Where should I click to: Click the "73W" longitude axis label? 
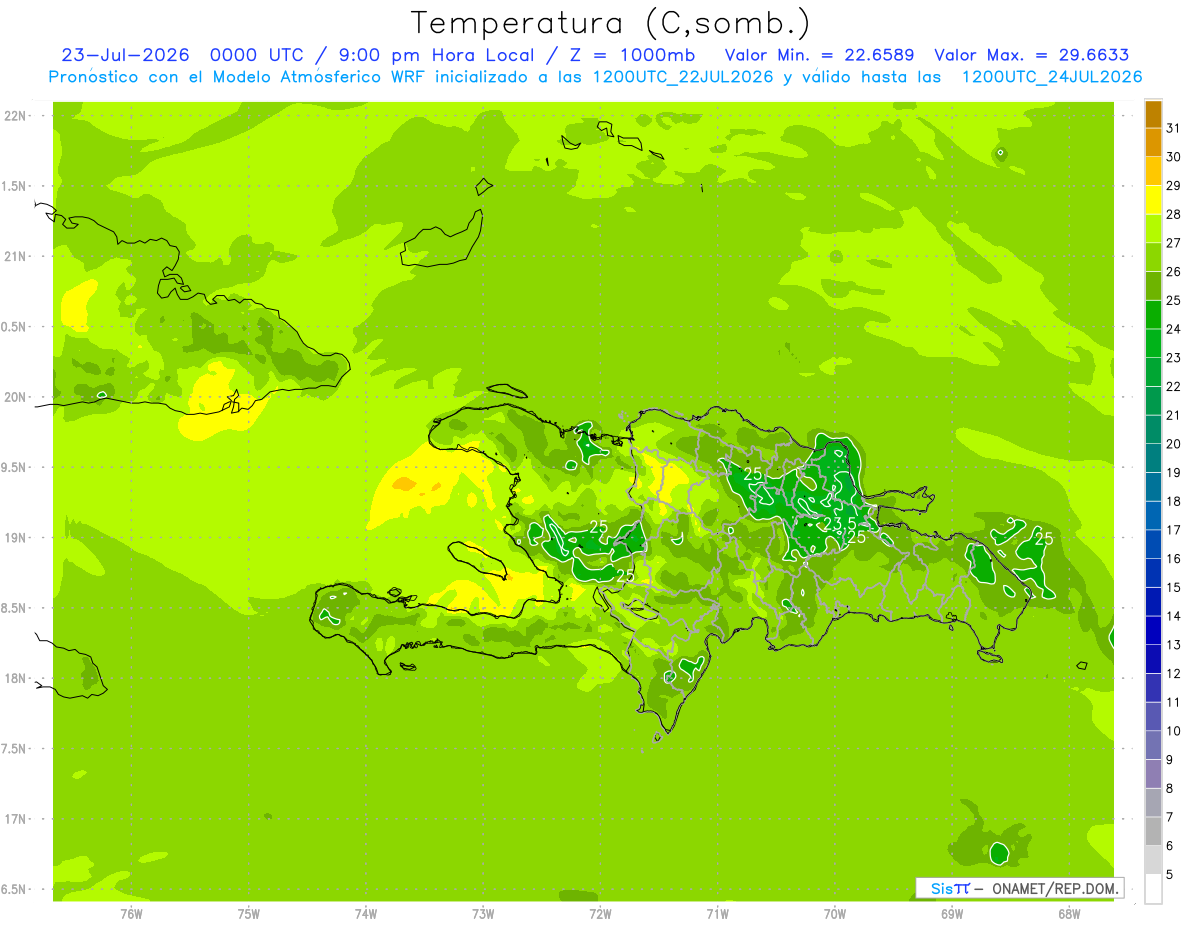coord(483,914)
